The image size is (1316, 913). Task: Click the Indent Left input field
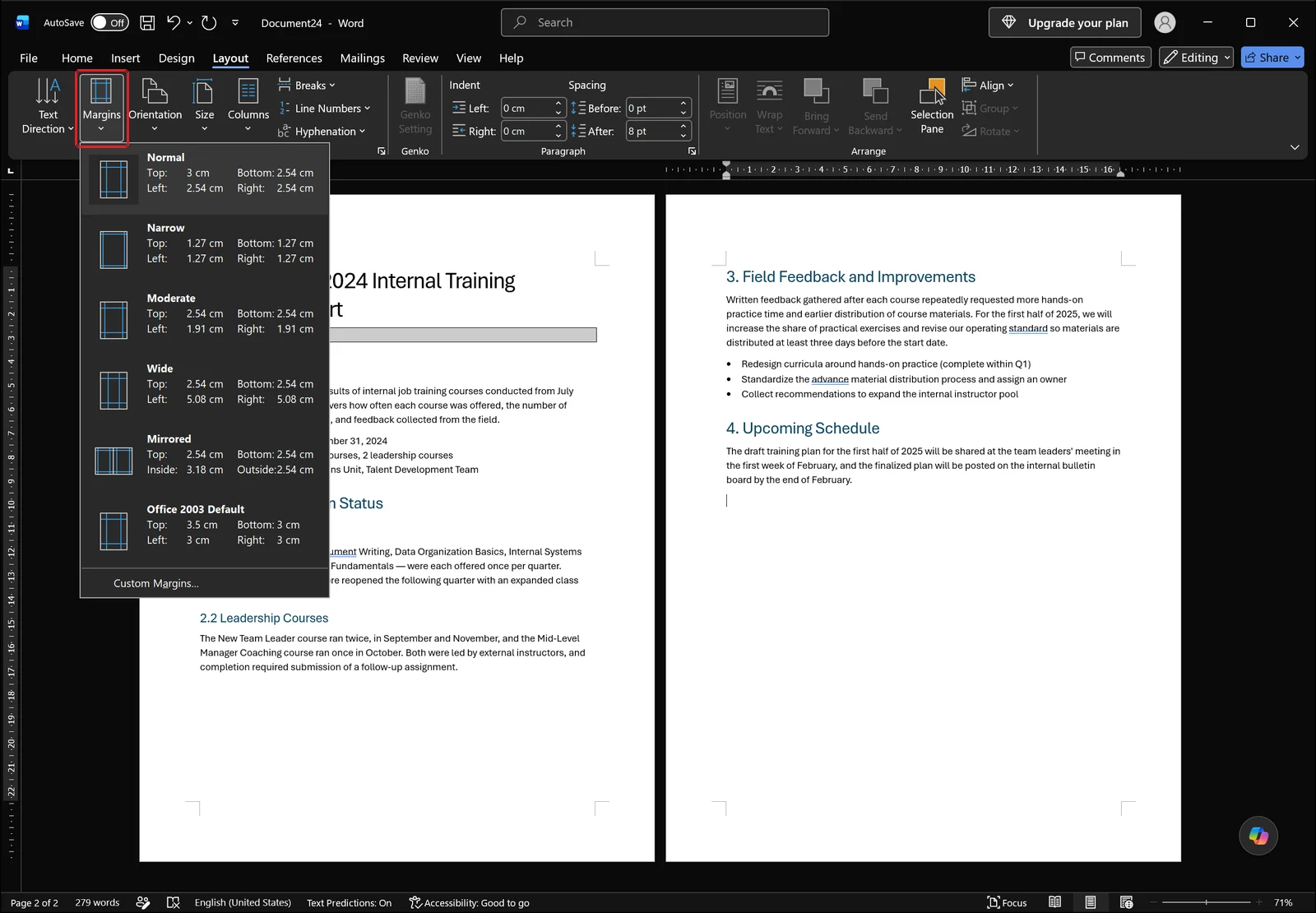tap(527, 109)
